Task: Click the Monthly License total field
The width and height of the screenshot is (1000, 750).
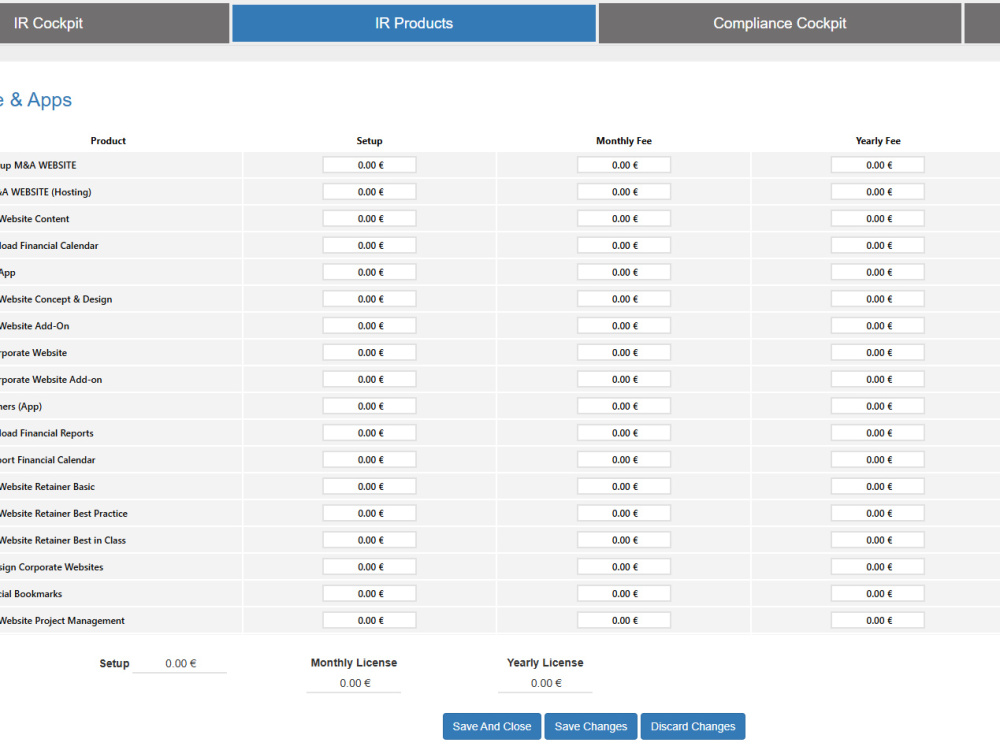Action: click(354, 683)
